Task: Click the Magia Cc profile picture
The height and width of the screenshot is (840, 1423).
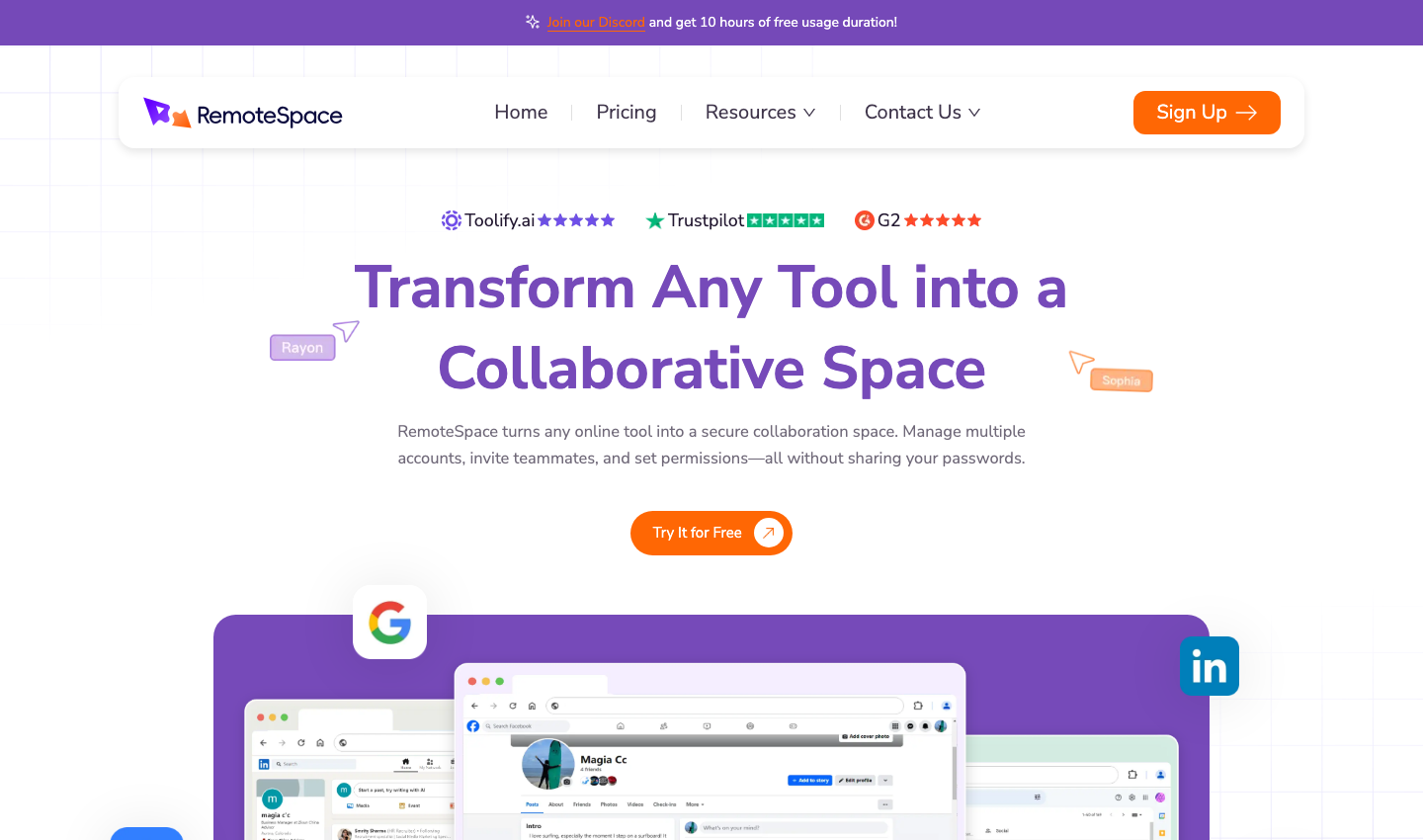Action: (x=548, y=764)
